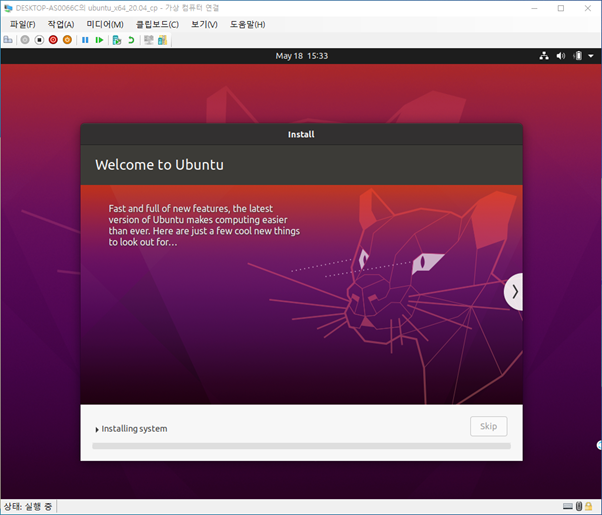Turn off the VM with the black square icon
The height and width of the screenshot is (515, 602).
point(39,40)
